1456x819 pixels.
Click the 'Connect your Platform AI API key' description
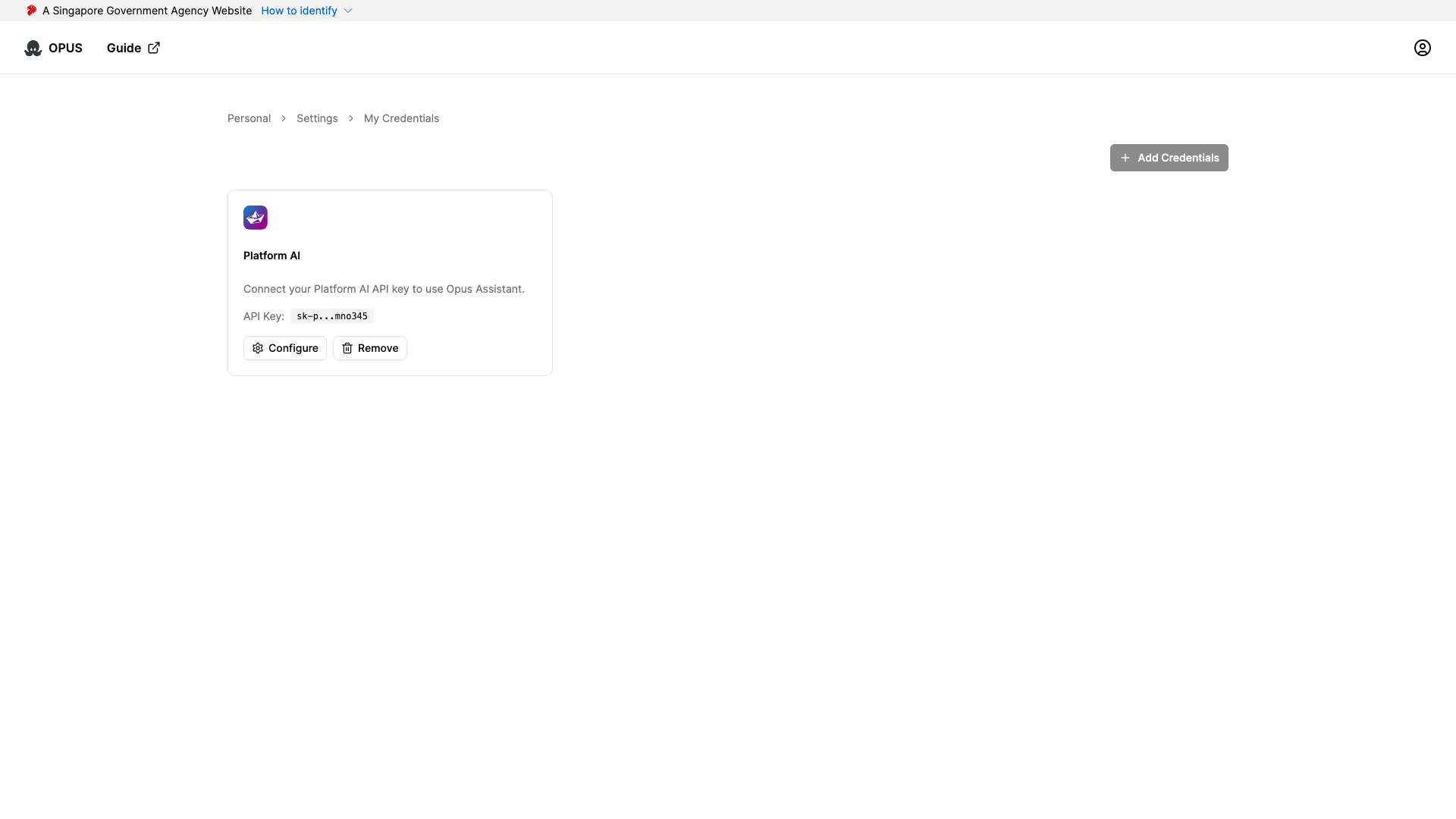[384, 289]
